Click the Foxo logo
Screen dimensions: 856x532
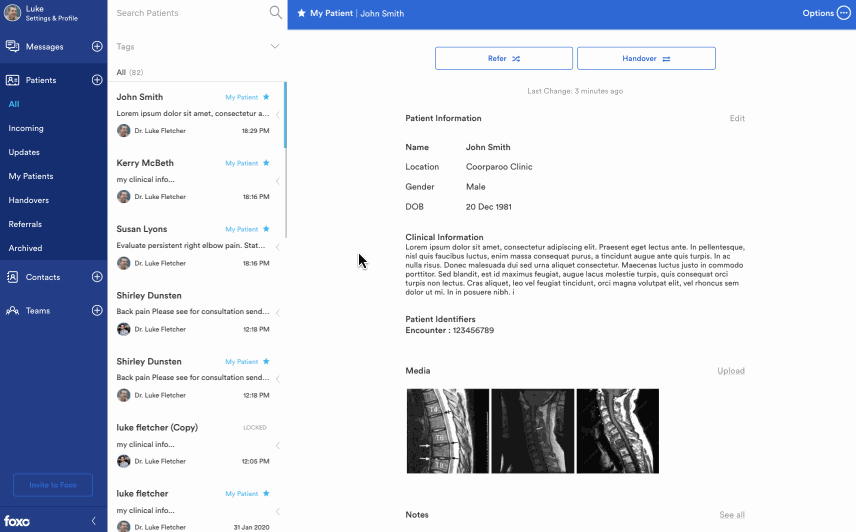17,521
